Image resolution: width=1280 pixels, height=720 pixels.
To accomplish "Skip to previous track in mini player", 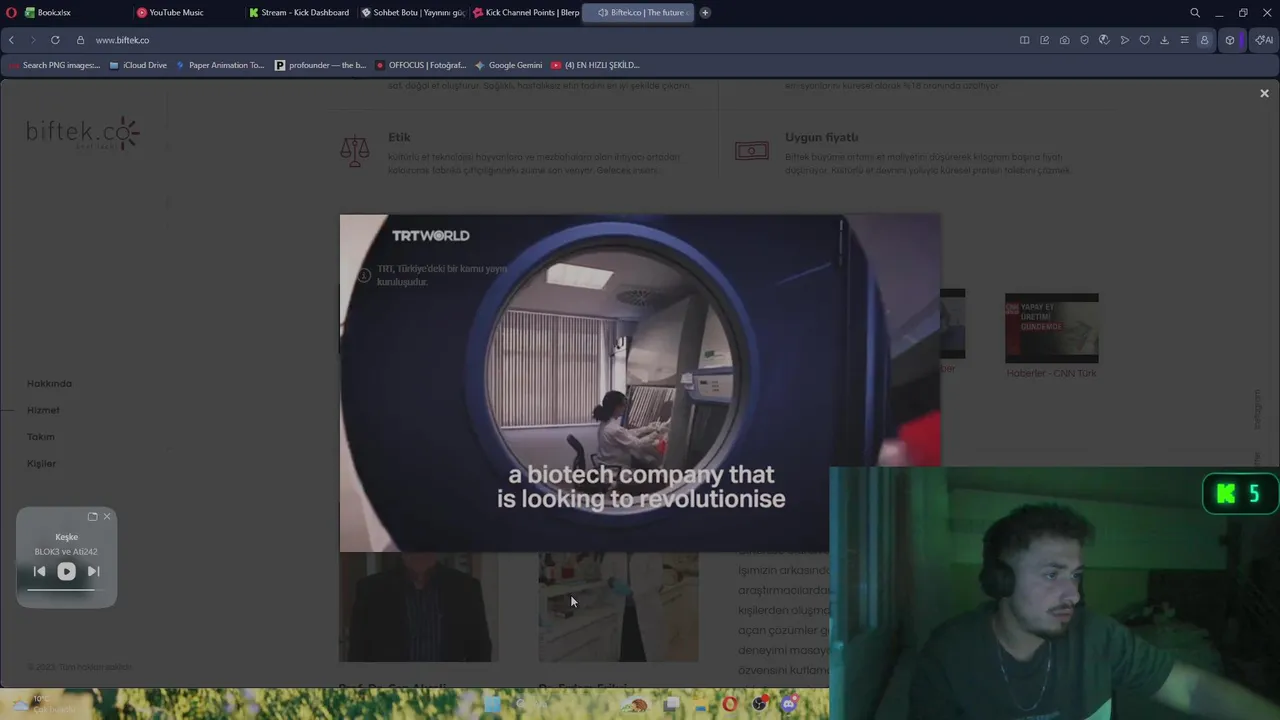I will [x=39, y=571].
